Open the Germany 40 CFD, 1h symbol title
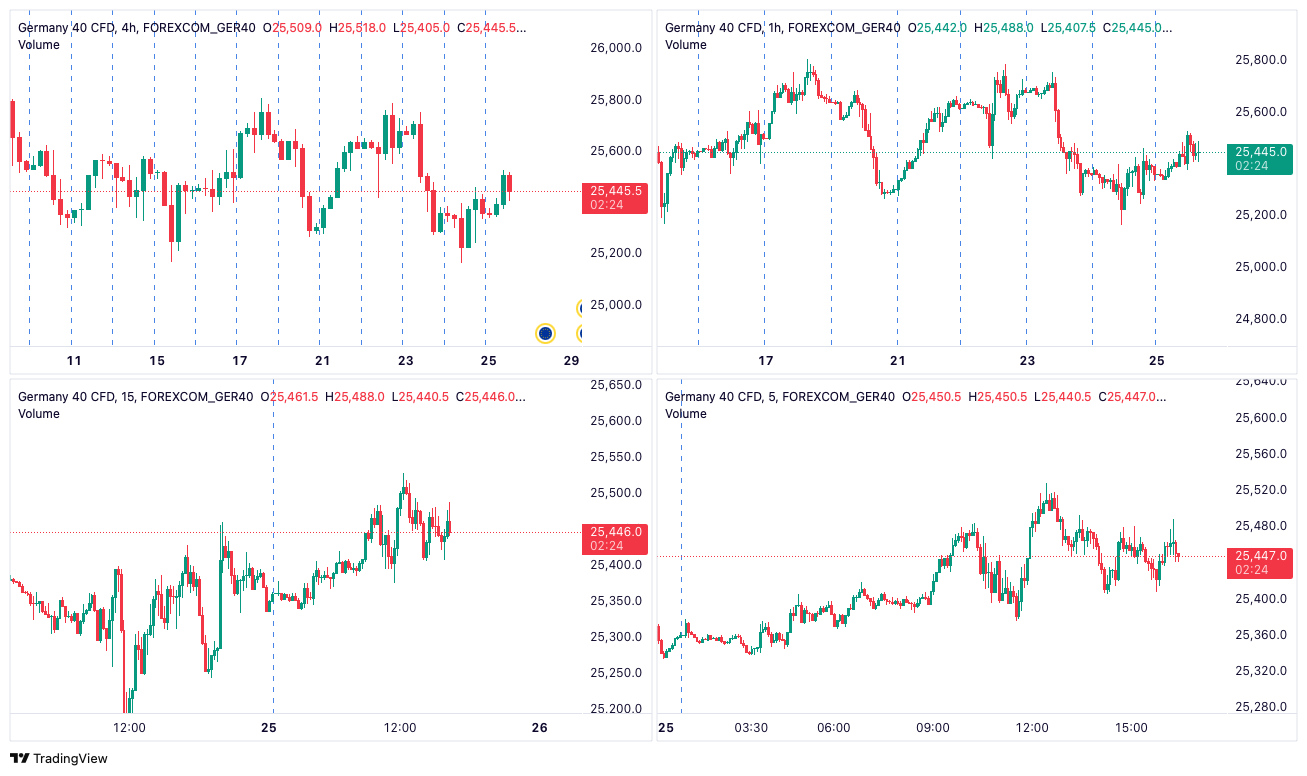1307x776 pixels. (x=782, y=28)
